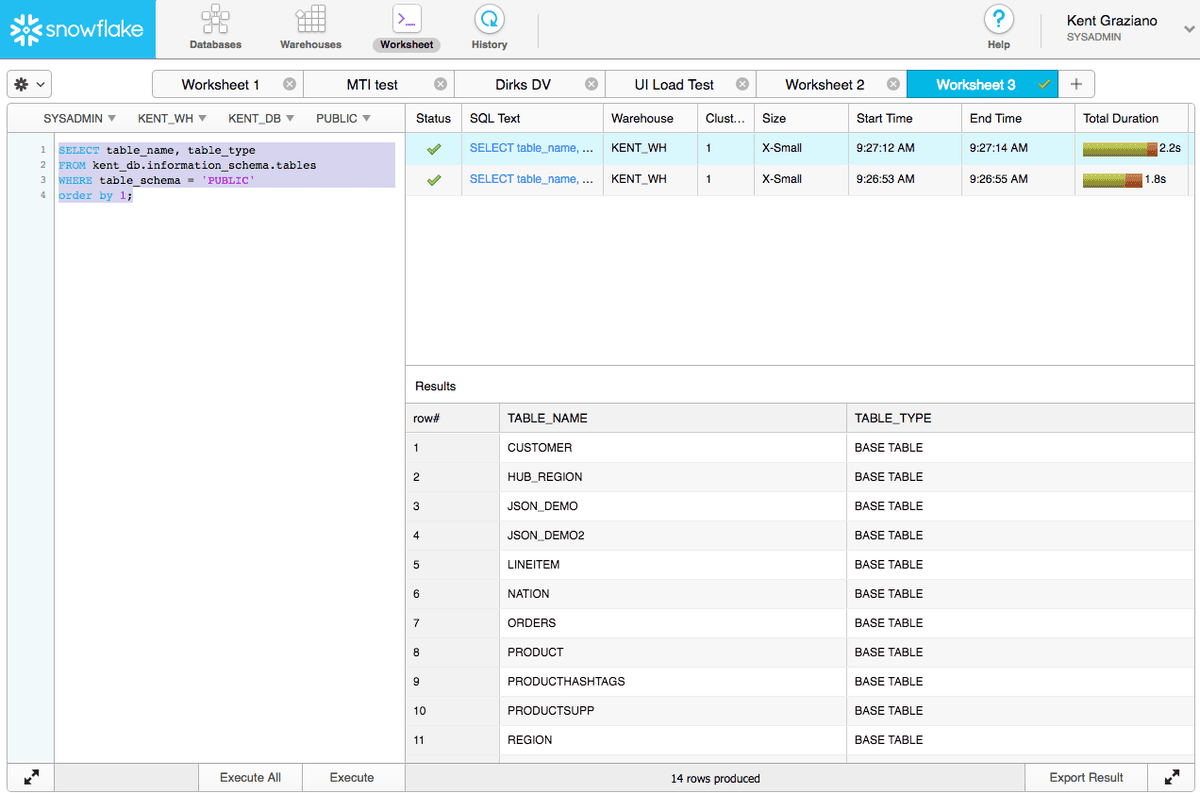The height and width of the screenshot is (793, 1200).
Task: Sort by the Total Duration column header
Action: click(1131, 118)
